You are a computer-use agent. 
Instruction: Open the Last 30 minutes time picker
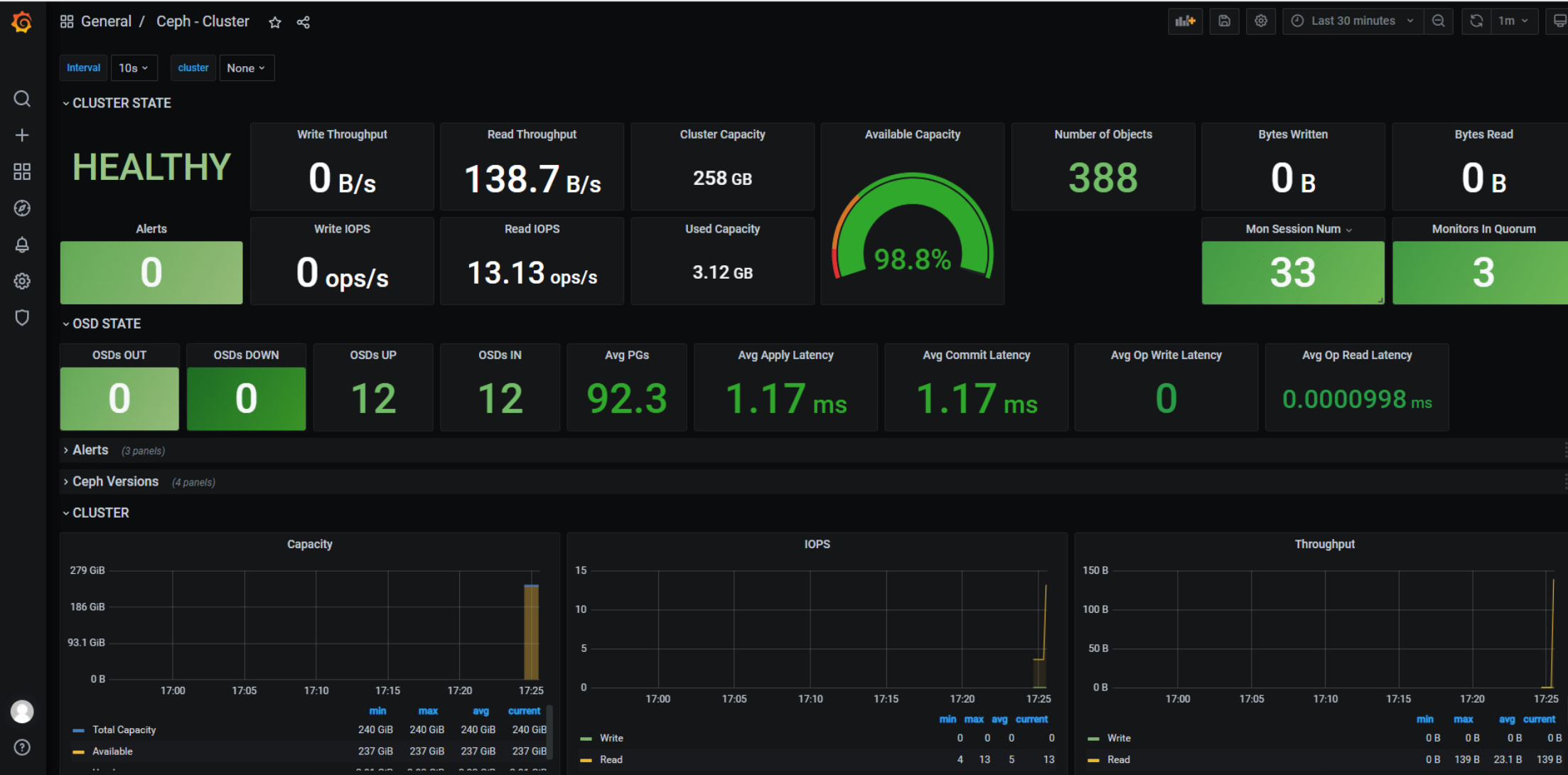pos(1353,21)
